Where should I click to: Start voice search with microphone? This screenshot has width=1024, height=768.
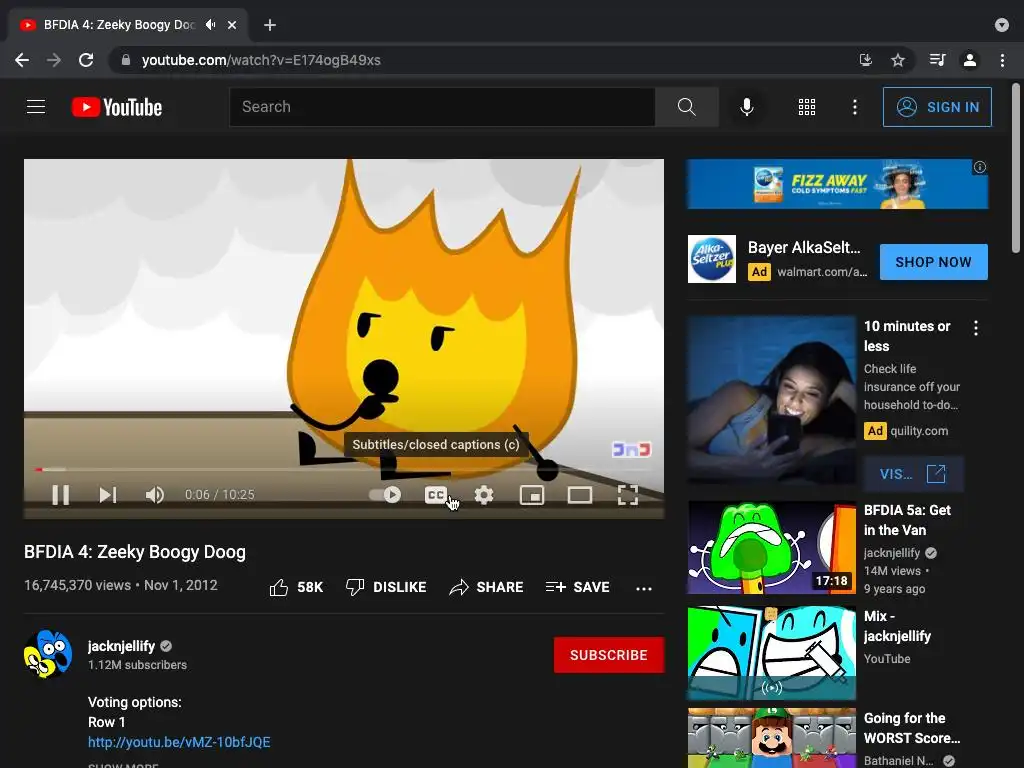click(746, 106)
